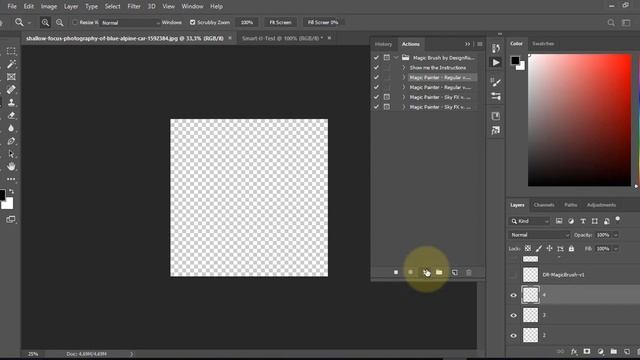The image size is (640, 360).
Task: Select the Blur tool
Action: (11, 128)
